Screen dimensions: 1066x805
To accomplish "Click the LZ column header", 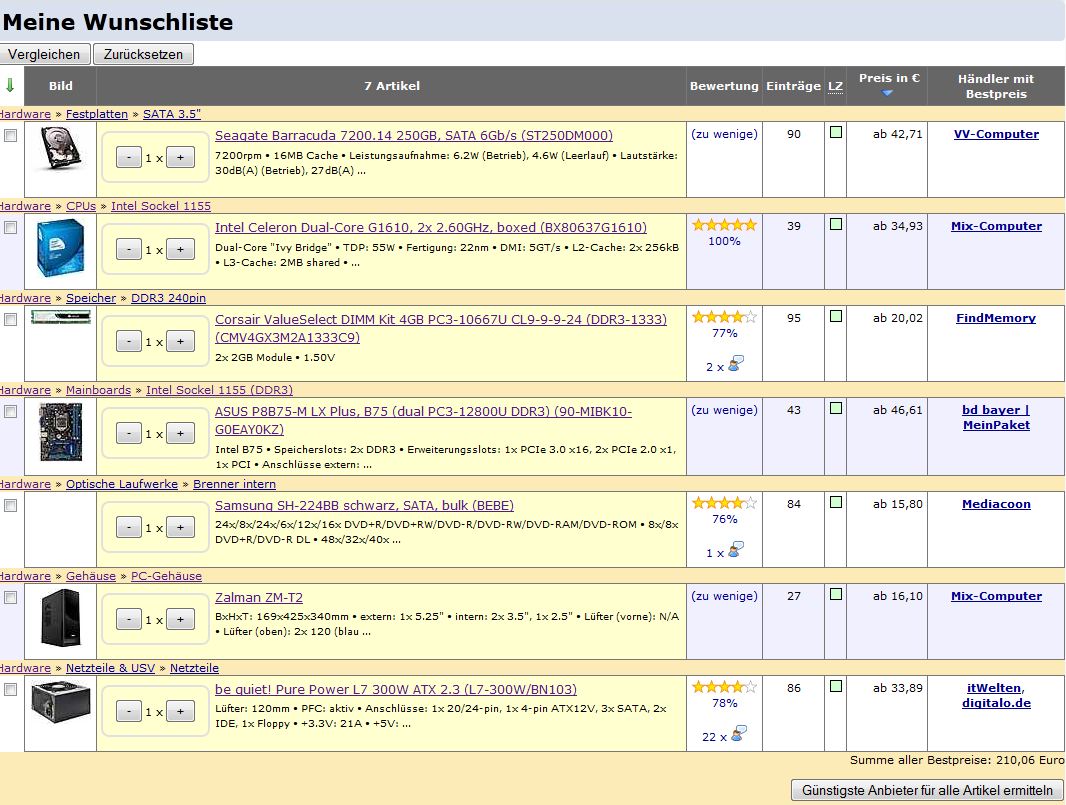I will pyautogui.click(x=836, y=86).
